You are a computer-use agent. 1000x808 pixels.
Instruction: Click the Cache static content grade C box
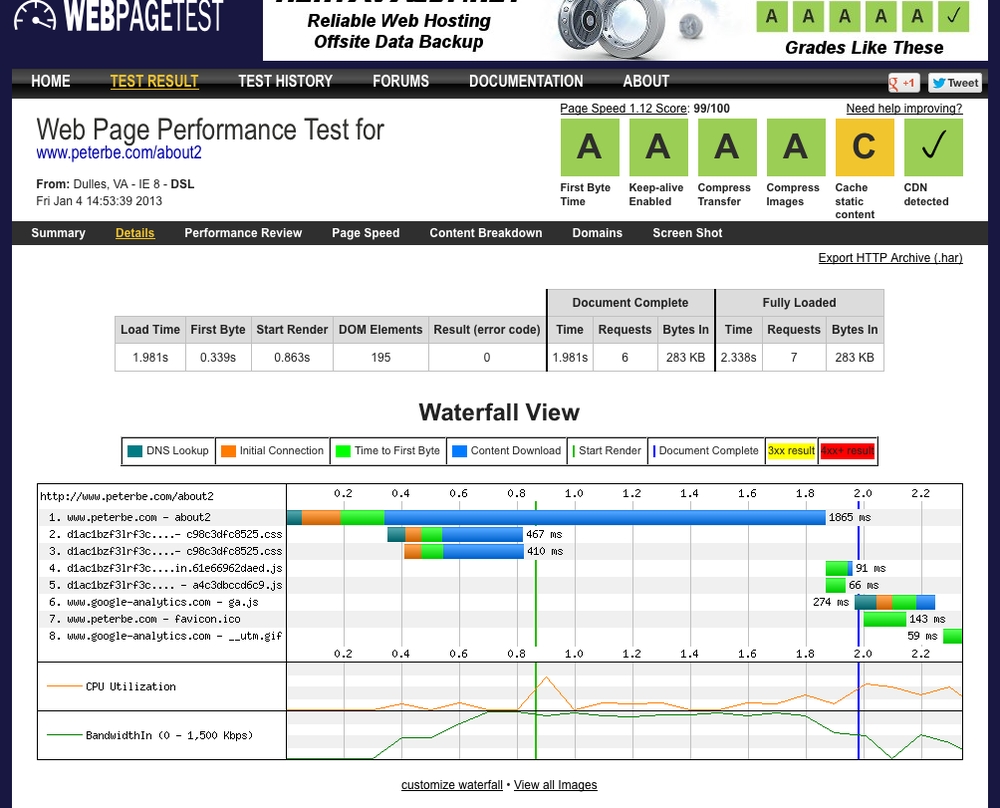pyautogui.click(x=864, y=148)
